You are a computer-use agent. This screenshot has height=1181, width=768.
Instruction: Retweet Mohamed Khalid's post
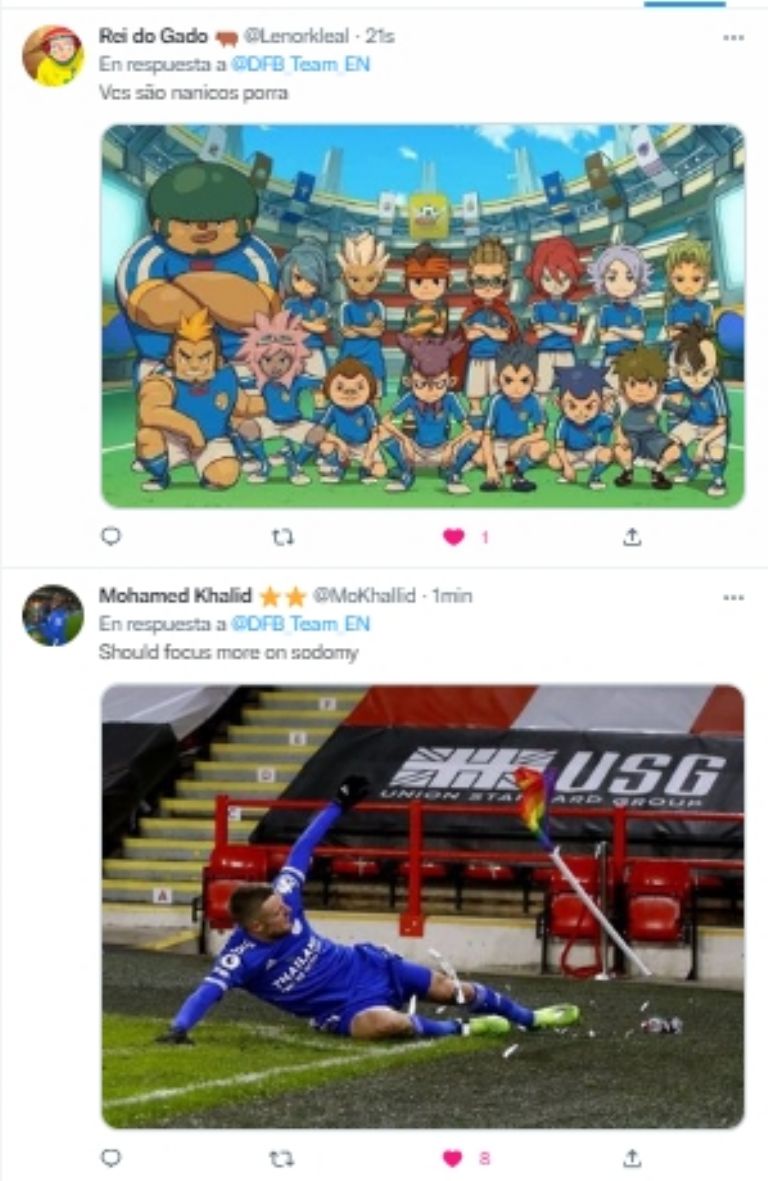[x=282, y=1158]
